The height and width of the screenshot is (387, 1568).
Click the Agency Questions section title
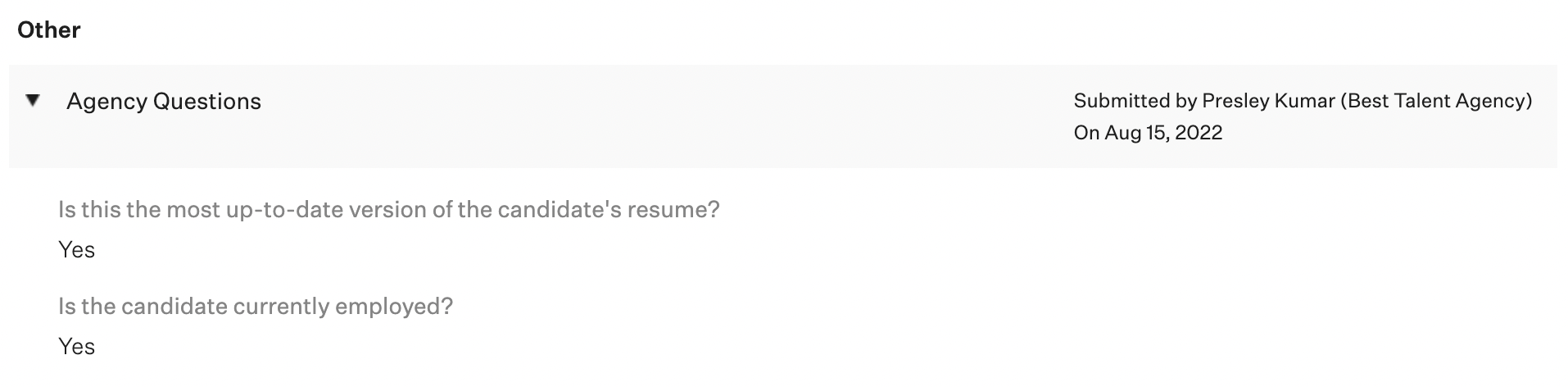point(164,102)
